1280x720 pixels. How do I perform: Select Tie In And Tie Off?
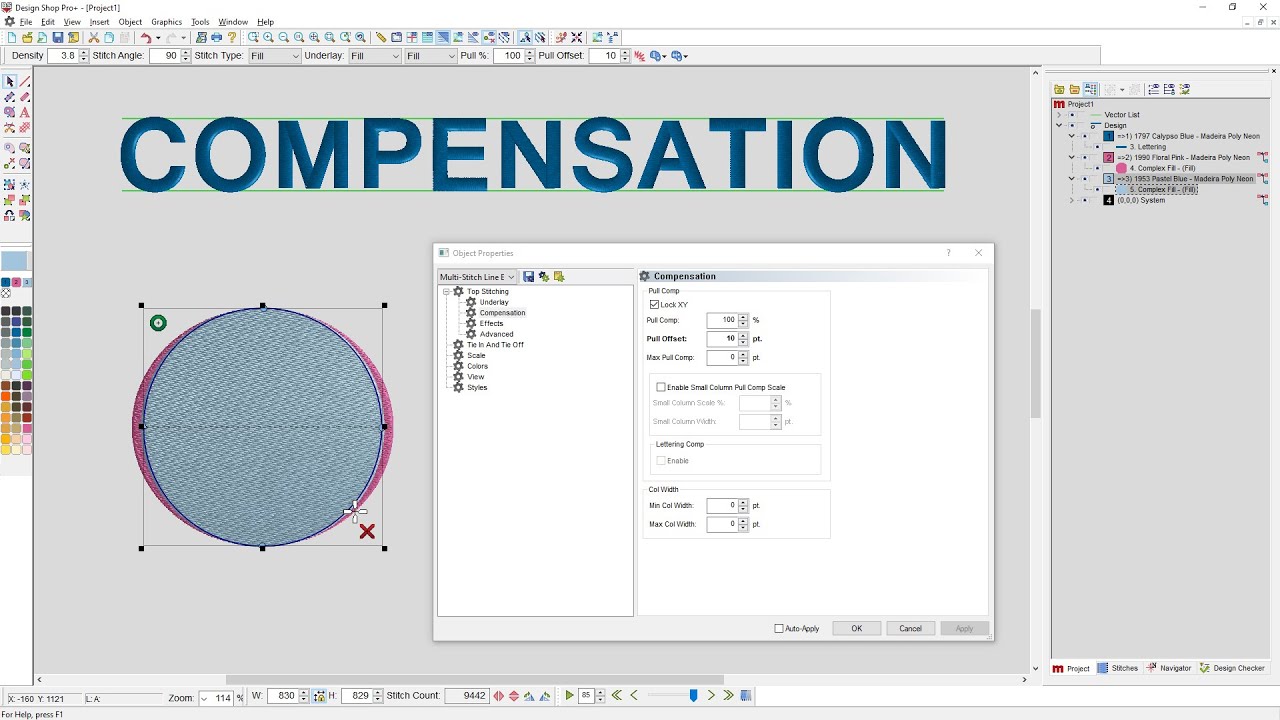click(x=495, y=345)
